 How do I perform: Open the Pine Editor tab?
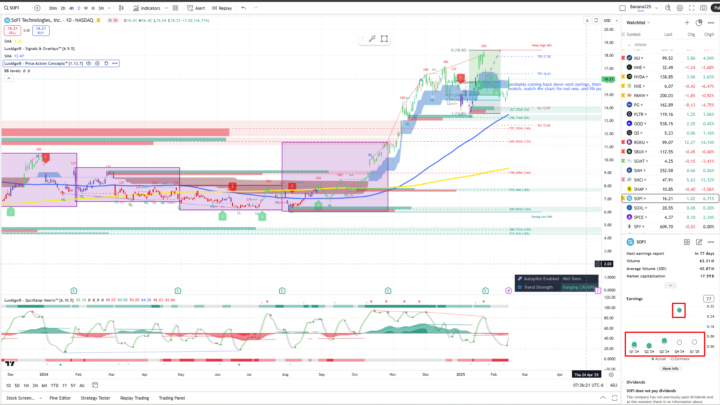coord(60,398)
